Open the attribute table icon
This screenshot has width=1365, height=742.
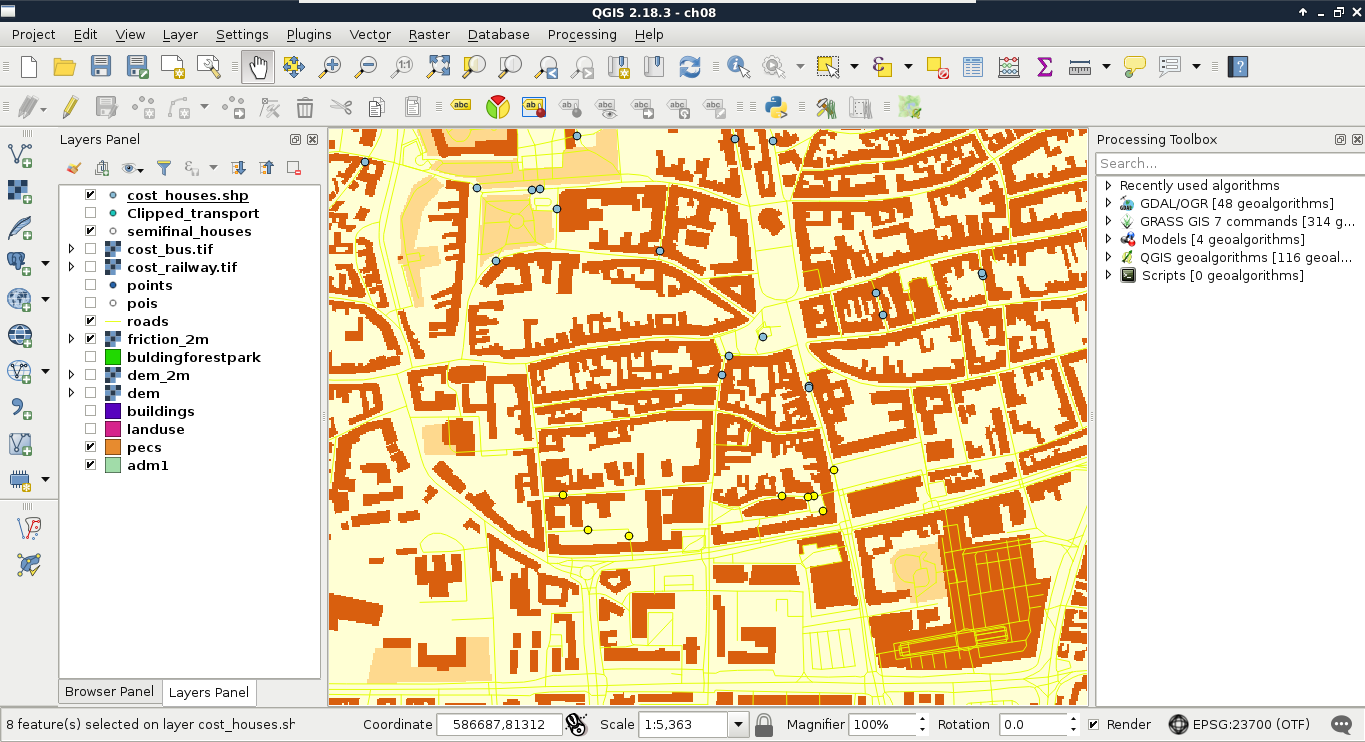click(973, 67)
